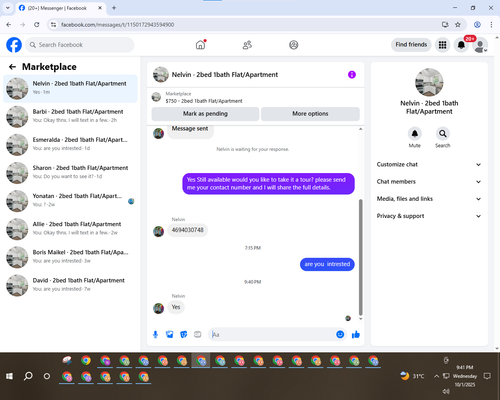500x400 pixels.
Task: Attach a file with the photo icon
Action: [170, 334]
